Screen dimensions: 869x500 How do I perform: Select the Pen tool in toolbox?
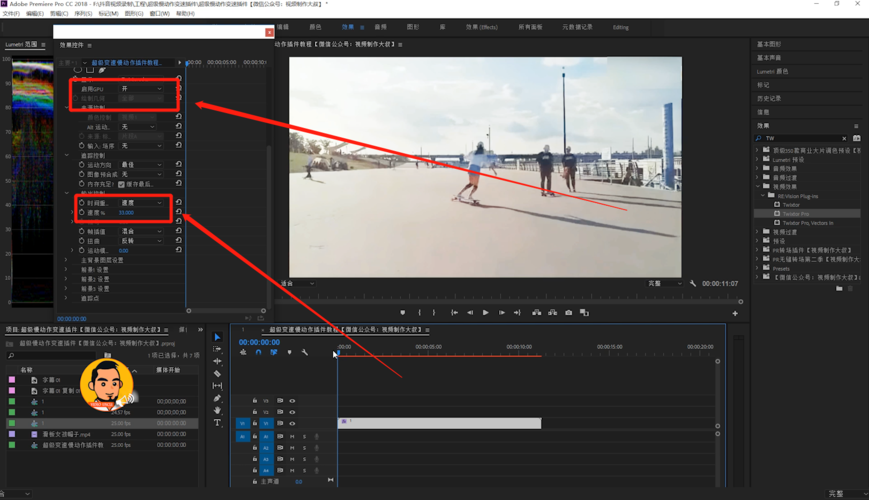pyautogui.click(x=217, y=398)
